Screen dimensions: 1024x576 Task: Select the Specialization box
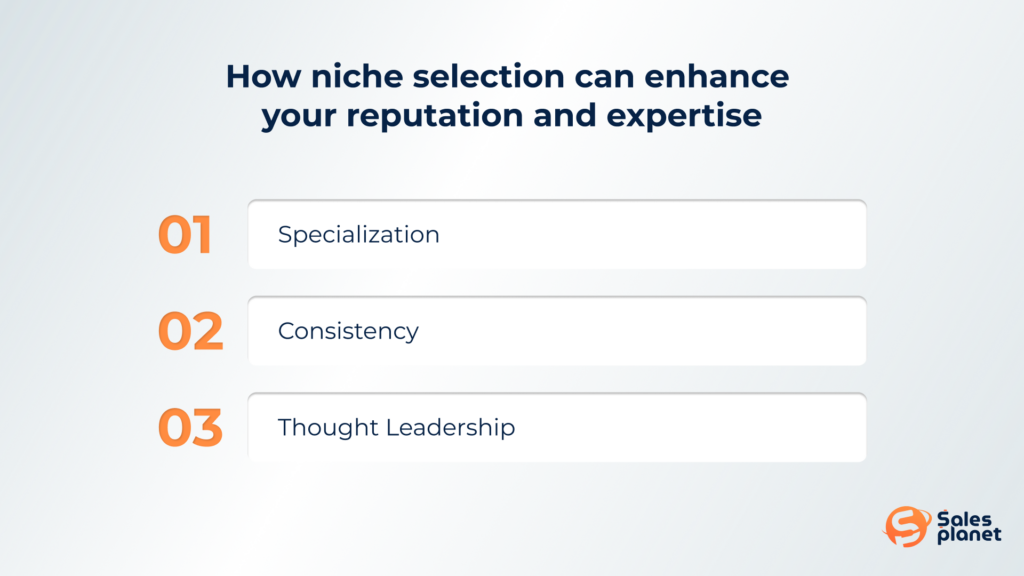[557, 234]
